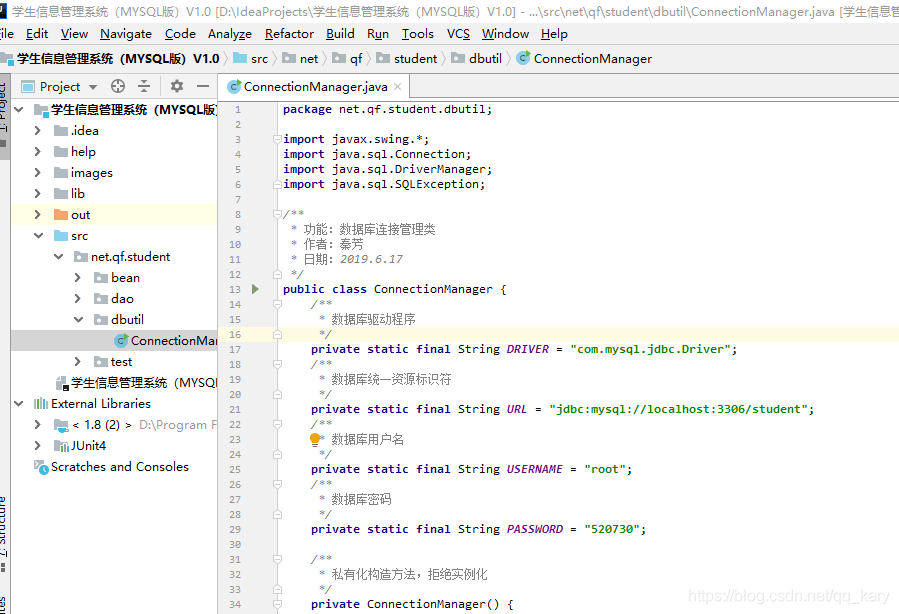899x614 pixels.
Task: Open the View menu
Action: tap(75, 34)
